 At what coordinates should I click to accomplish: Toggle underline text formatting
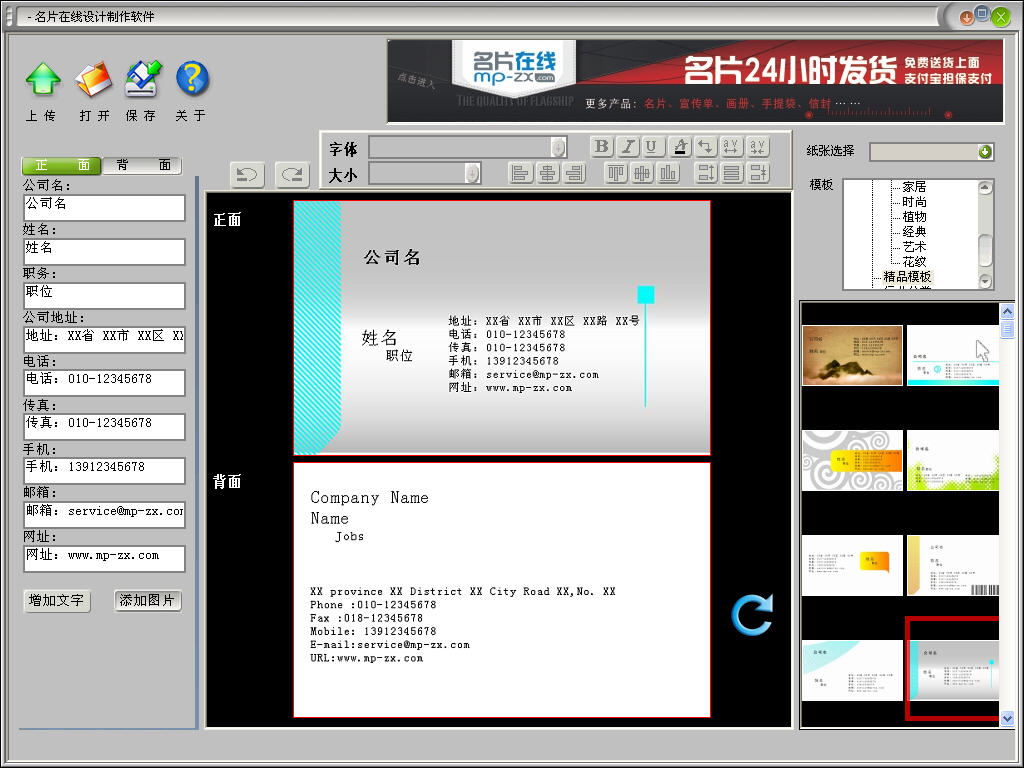[652, 147]
